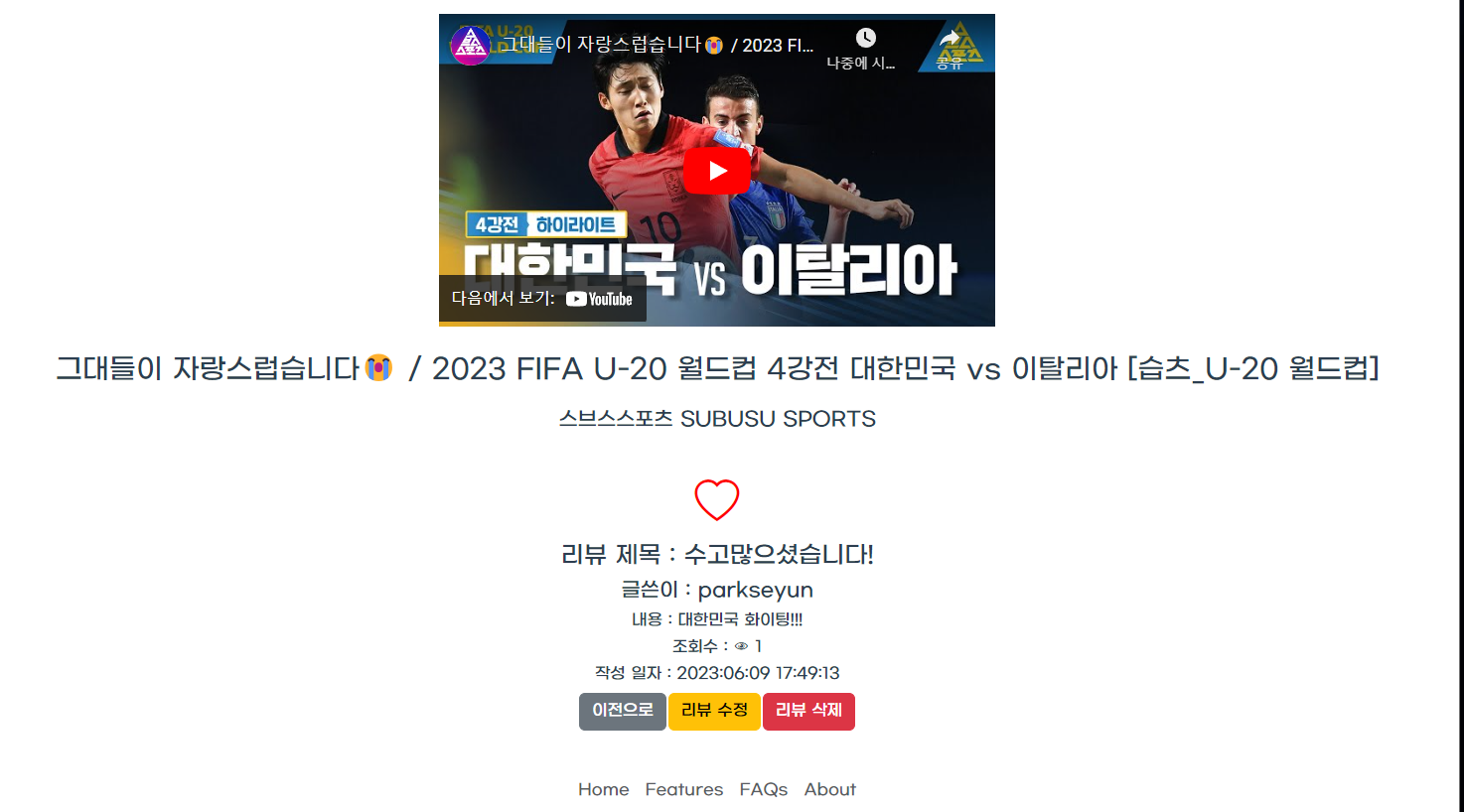1464x812 pixels.
Task: Select the 스브스스포츠 SUBUSU SPORTS channel name
Action: tap(717, 419)
